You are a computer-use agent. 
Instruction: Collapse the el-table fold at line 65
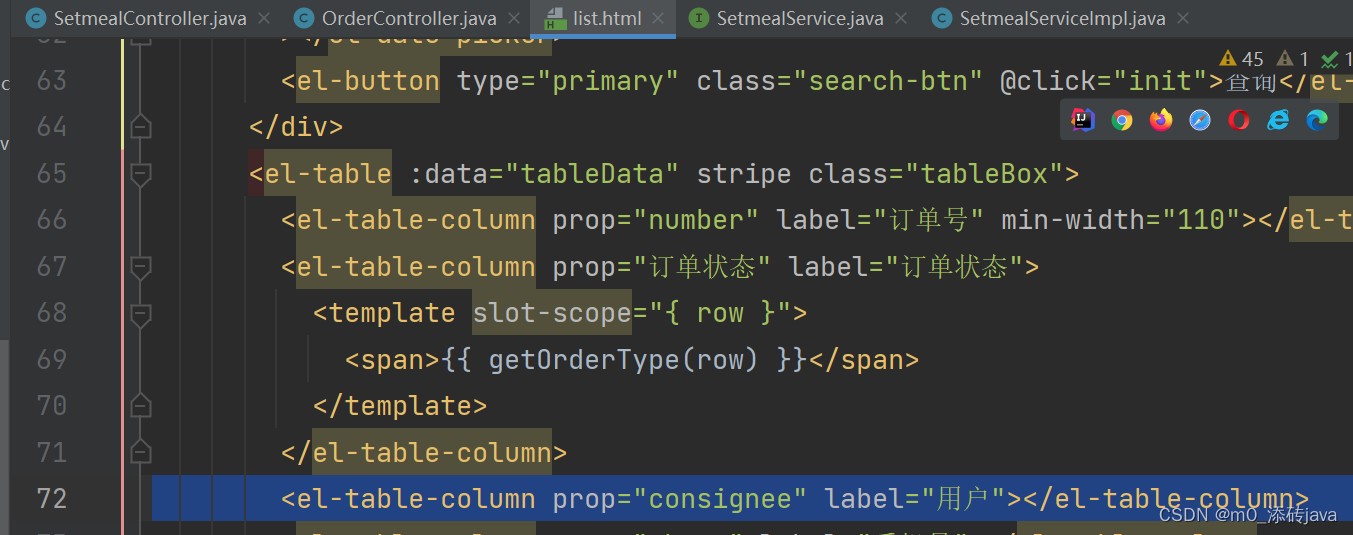(141, 174)
